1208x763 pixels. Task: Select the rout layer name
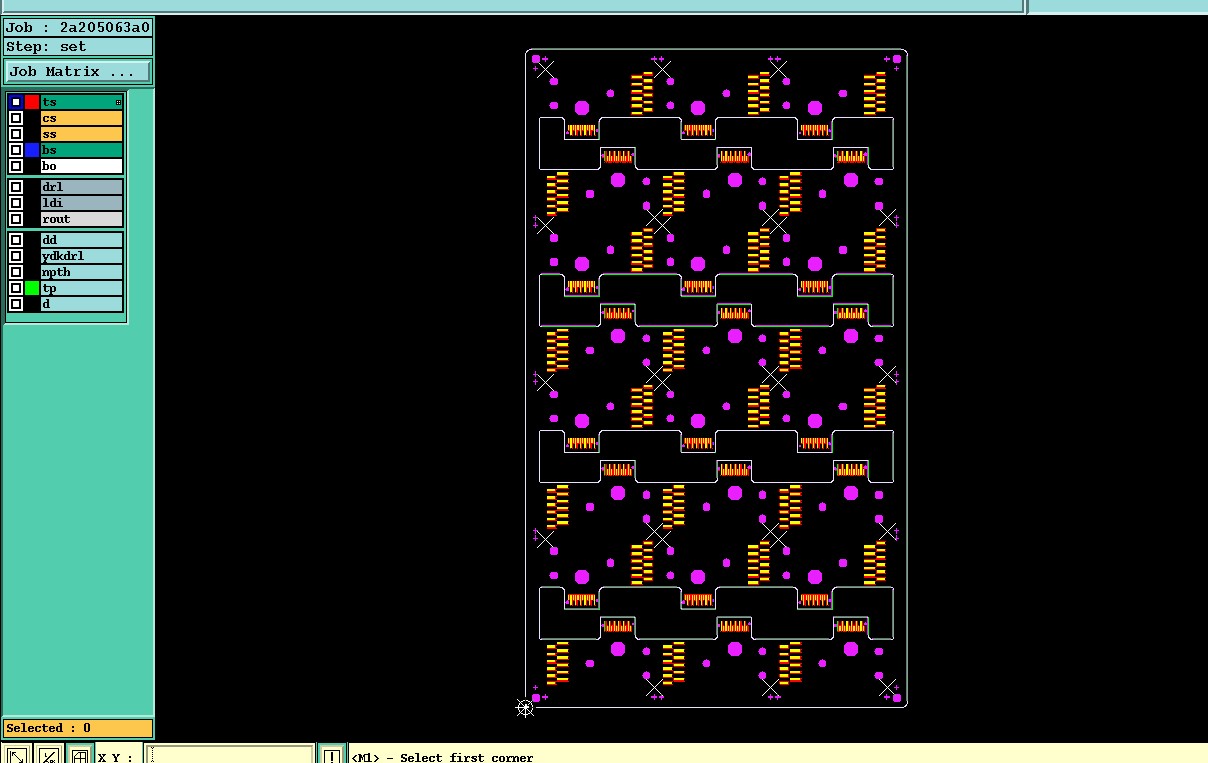(82, 219)
